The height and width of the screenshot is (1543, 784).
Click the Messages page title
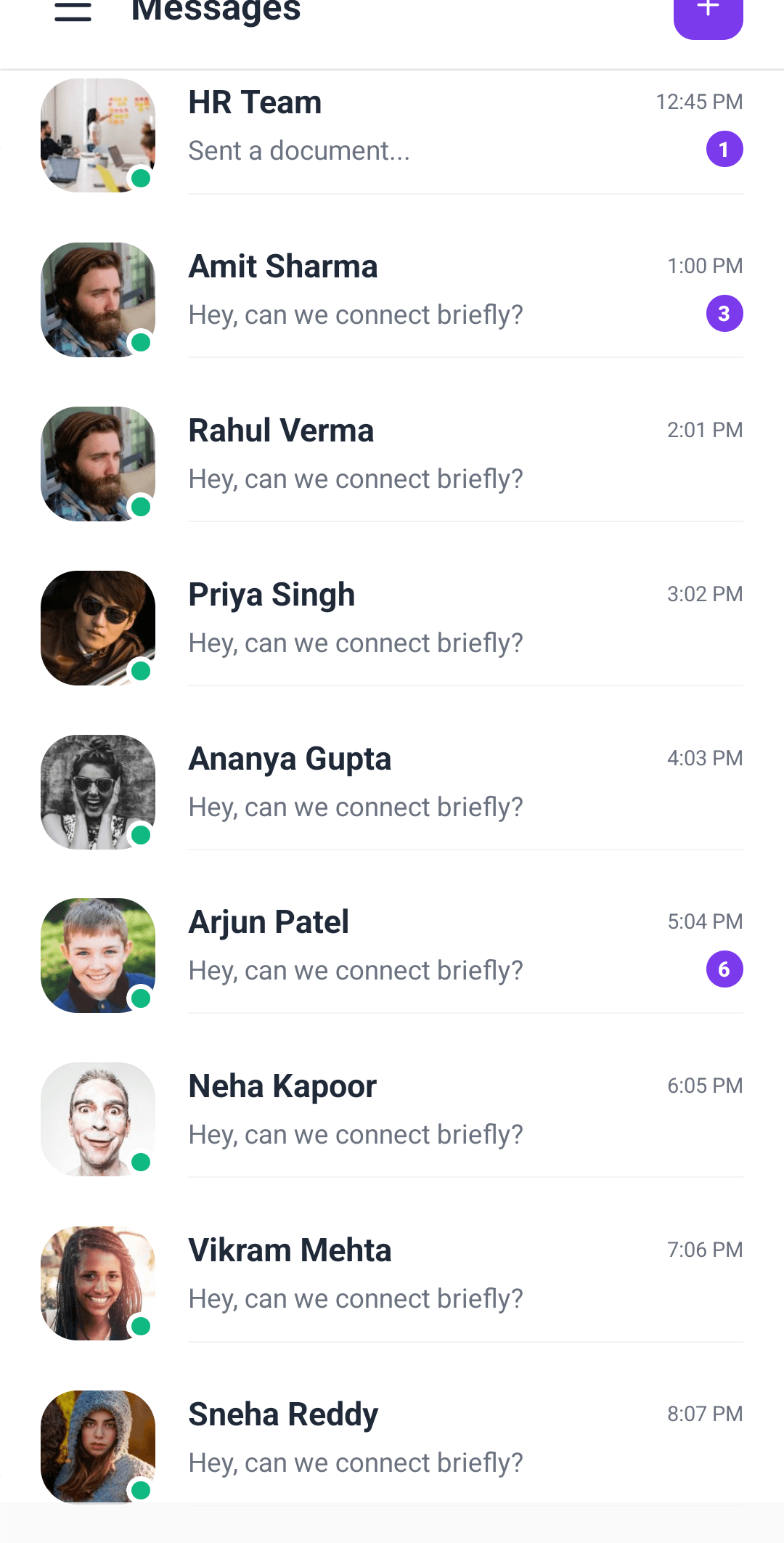(x=216, y=12)
